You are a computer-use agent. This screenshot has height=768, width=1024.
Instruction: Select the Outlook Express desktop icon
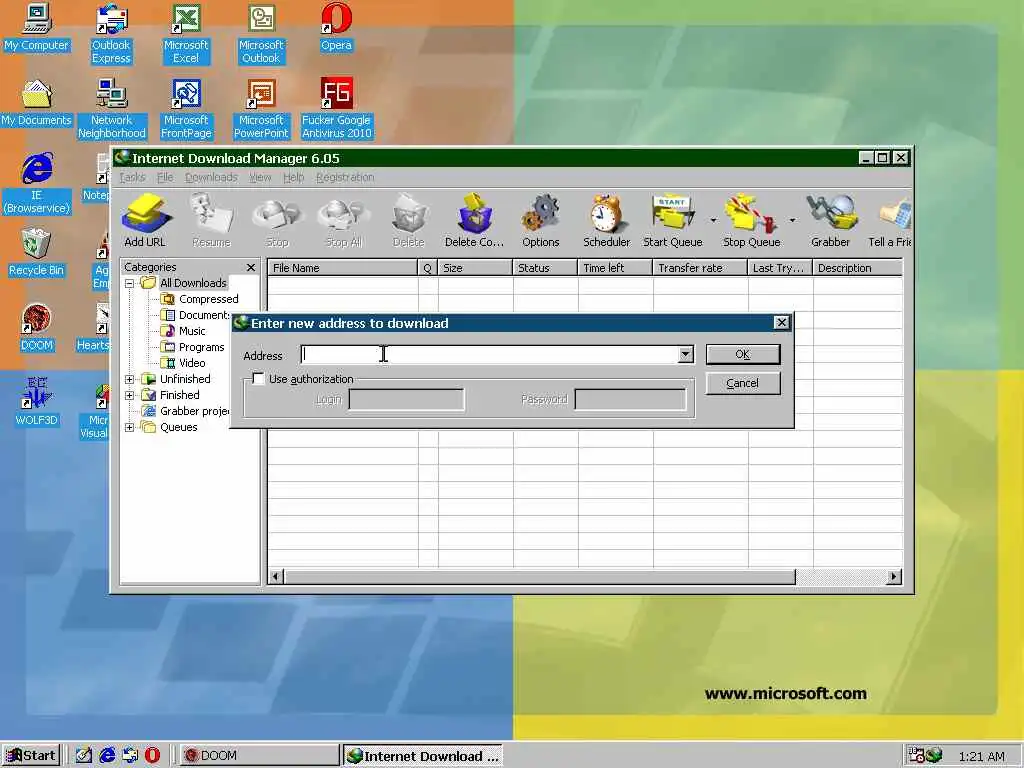tap(111, 34)
